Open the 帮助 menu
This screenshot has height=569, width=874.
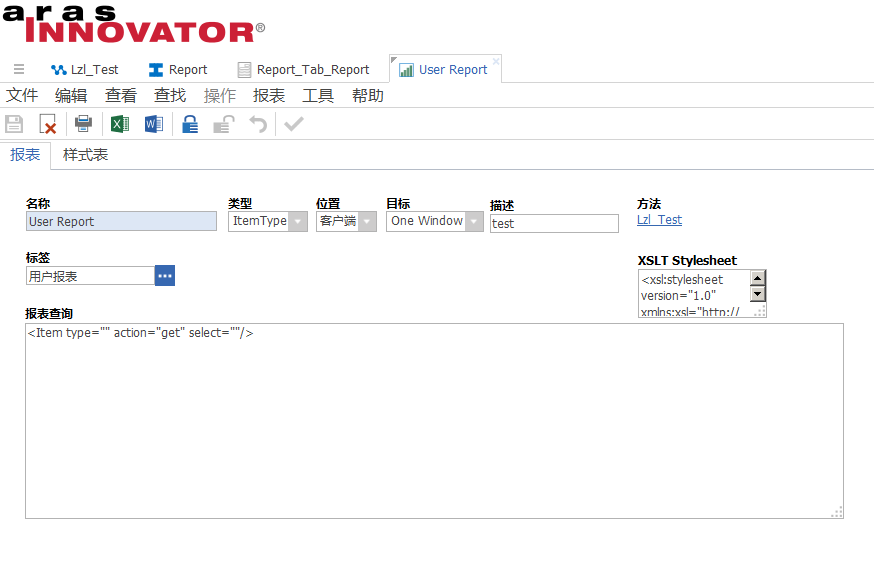(x=368, y=95)
